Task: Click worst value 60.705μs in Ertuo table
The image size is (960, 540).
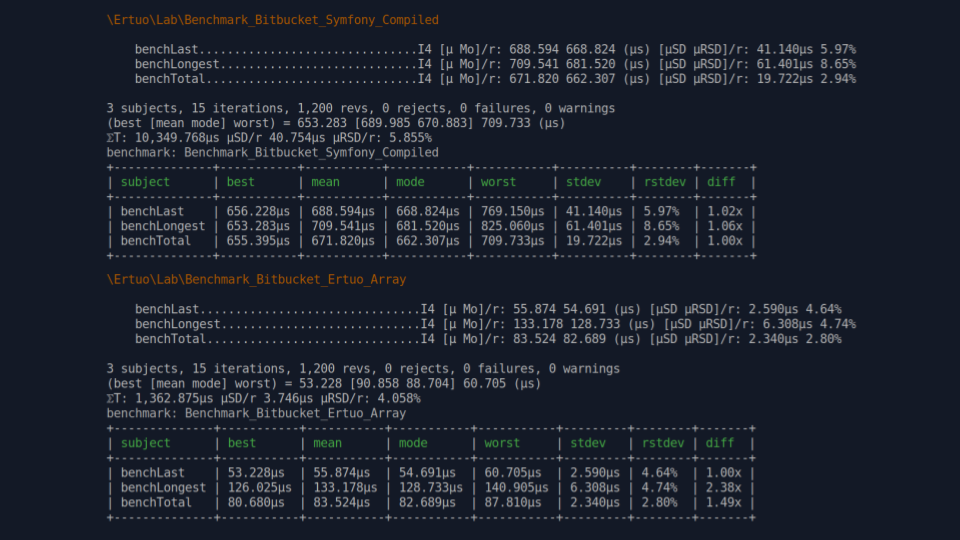Action: (x=513, y=473)
